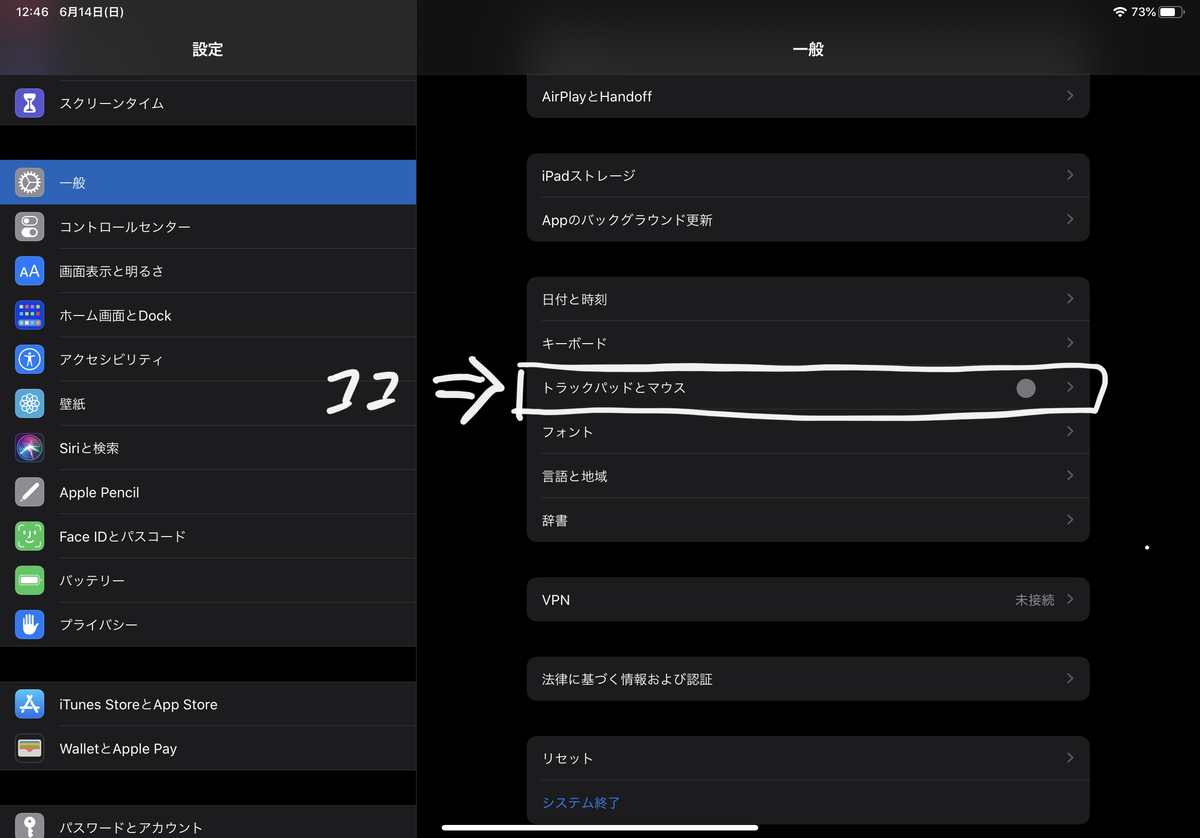Tap the home indicator bar
1200x838 pixels.
pyautogui.click(x=600, y=827)
